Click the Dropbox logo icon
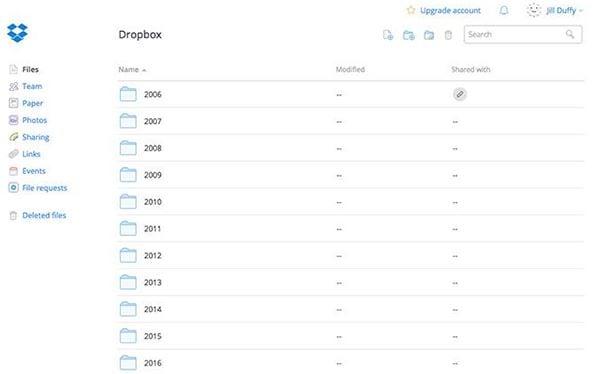Viewport: 600px width, 374px height. (17, 33)
